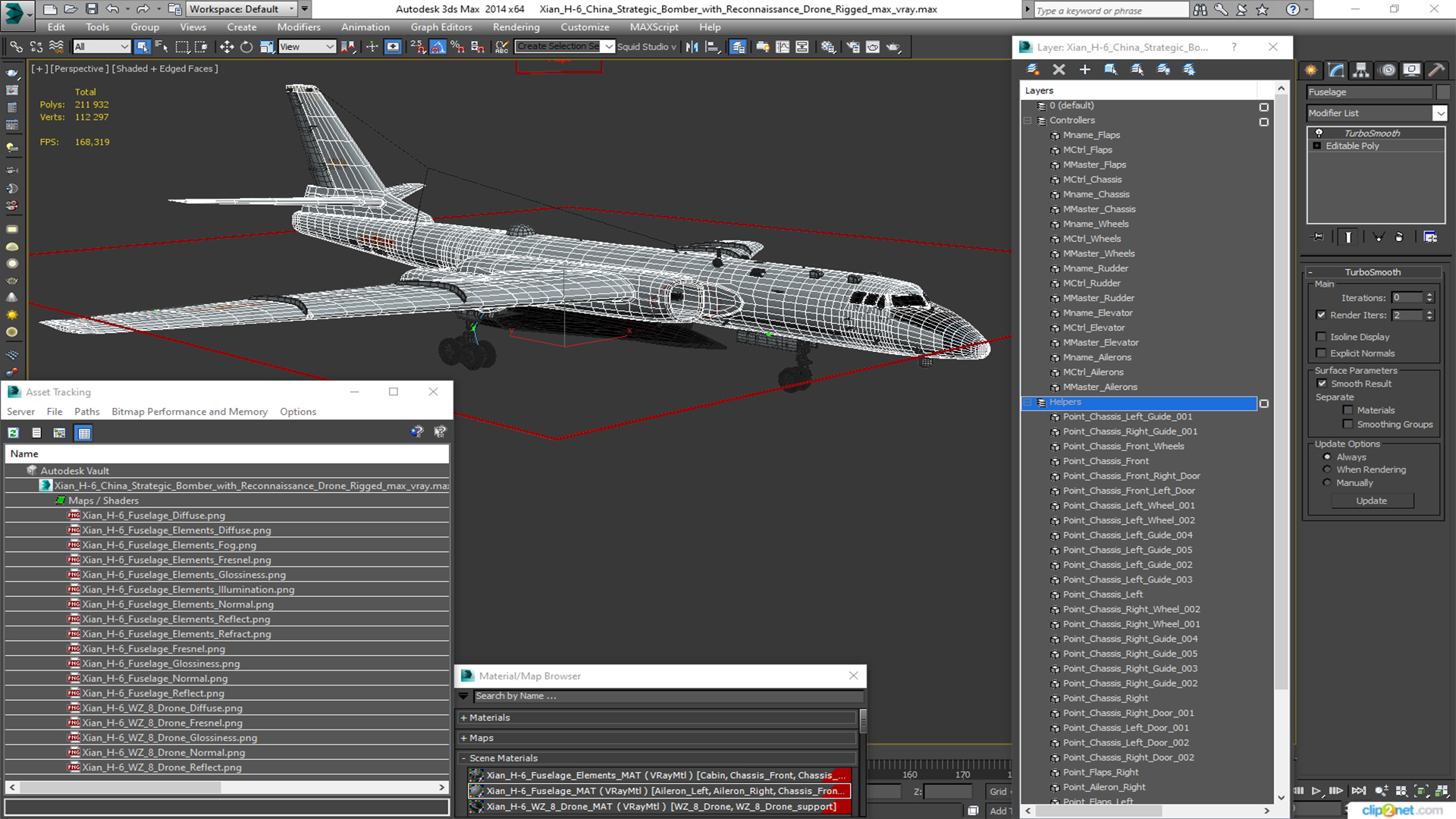Open Select by Name dialog icon
The image size is (1456, 819).
point(162,47)
